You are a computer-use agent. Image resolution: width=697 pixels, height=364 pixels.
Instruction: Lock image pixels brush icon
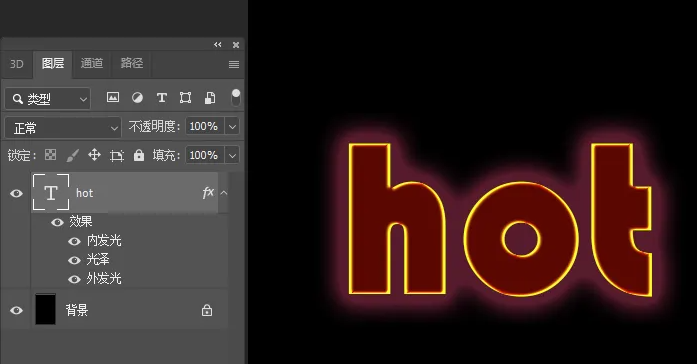coord(72,155)
